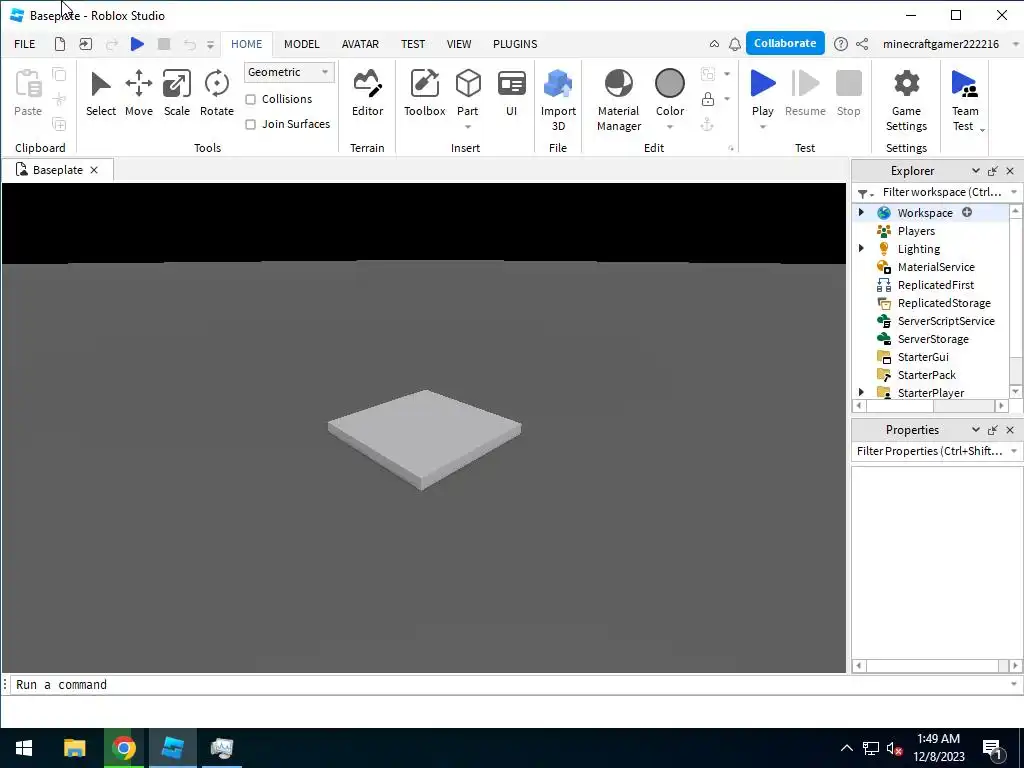Select the Select tool in Tools group
The width and height of the screenshot is (1024, 768).
click(x=101, y=94)
